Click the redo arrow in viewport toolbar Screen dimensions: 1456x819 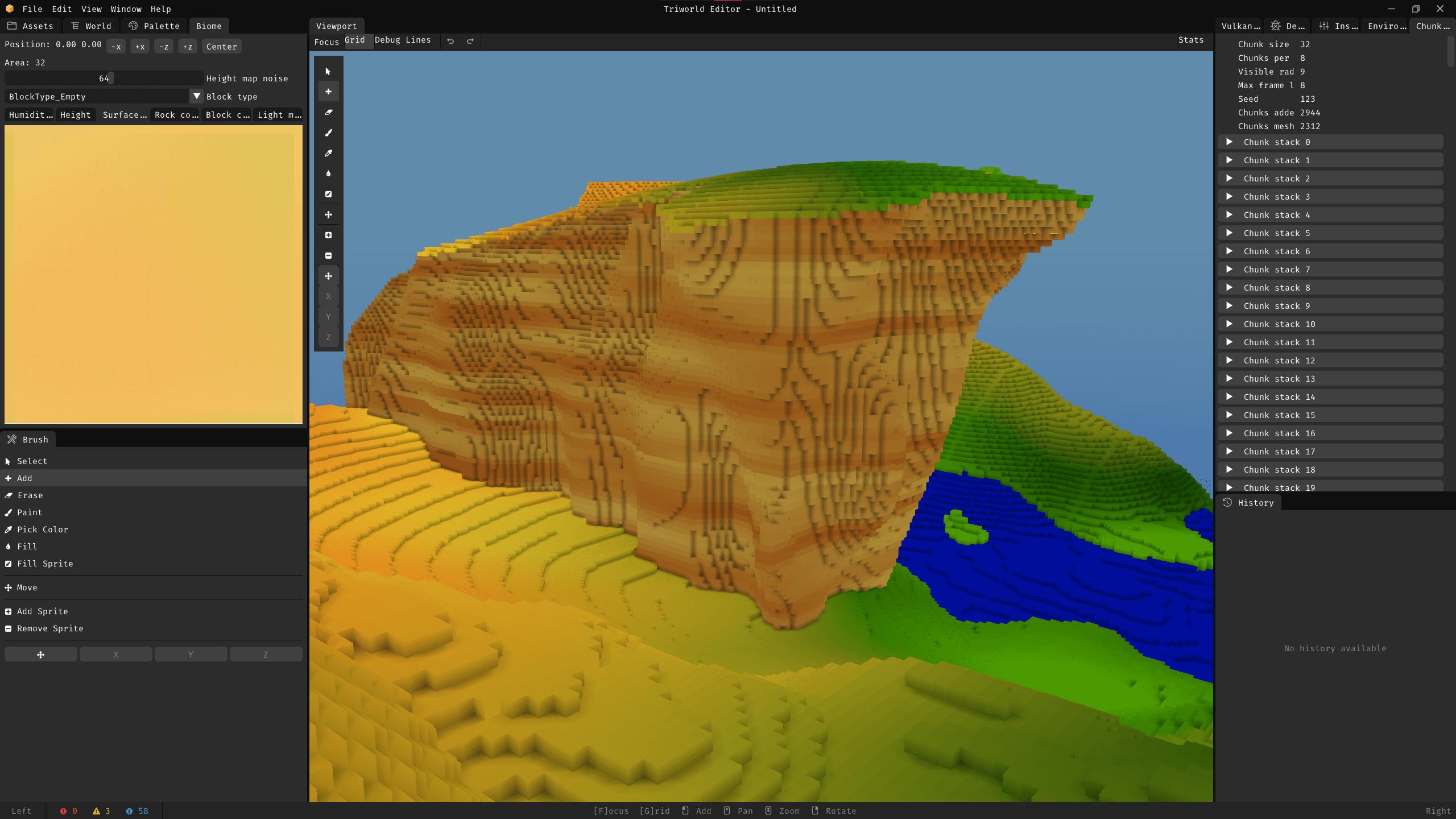(470, 41)
